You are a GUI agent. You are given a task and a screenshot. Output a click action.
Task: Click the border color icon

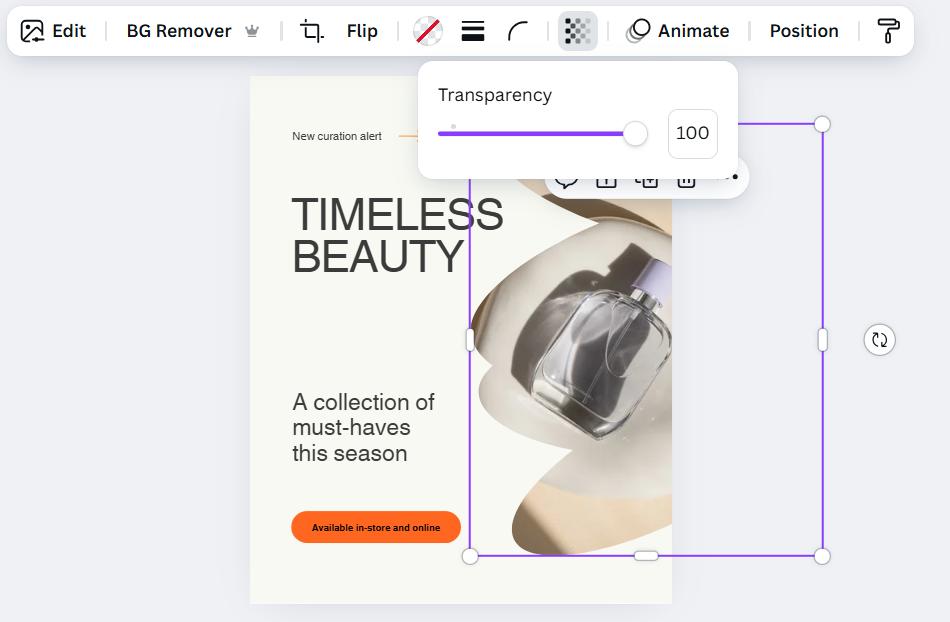click(428, 31)
